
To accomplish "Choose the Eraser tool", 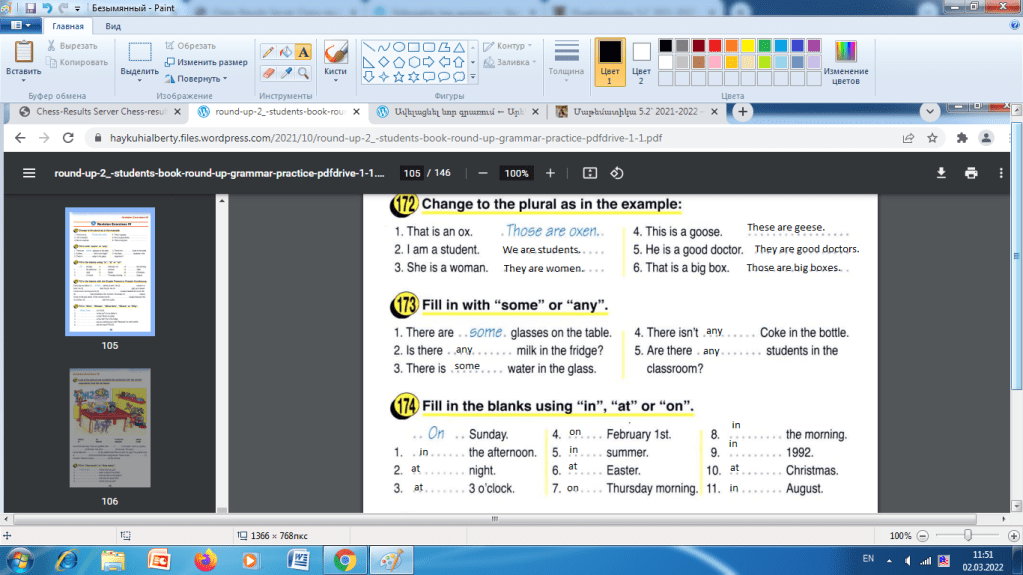I will pyautogui.click(x=268, y=73).
